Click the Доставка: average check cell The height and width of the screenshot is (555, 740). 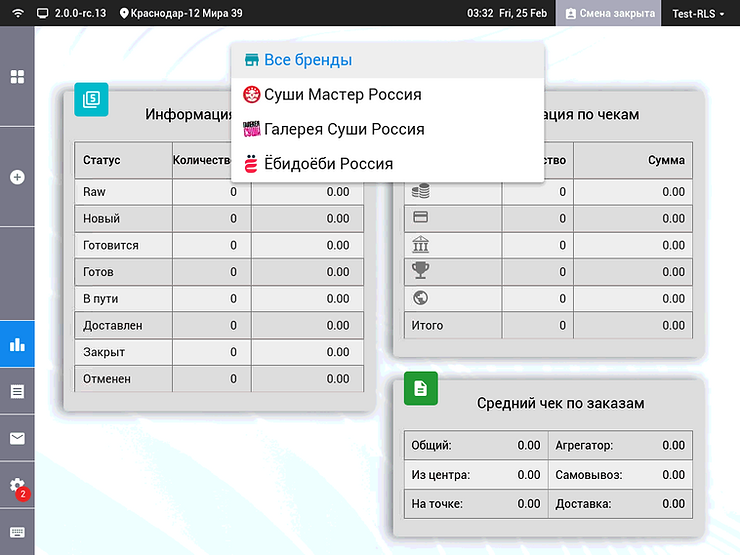[x=620, y=504]
